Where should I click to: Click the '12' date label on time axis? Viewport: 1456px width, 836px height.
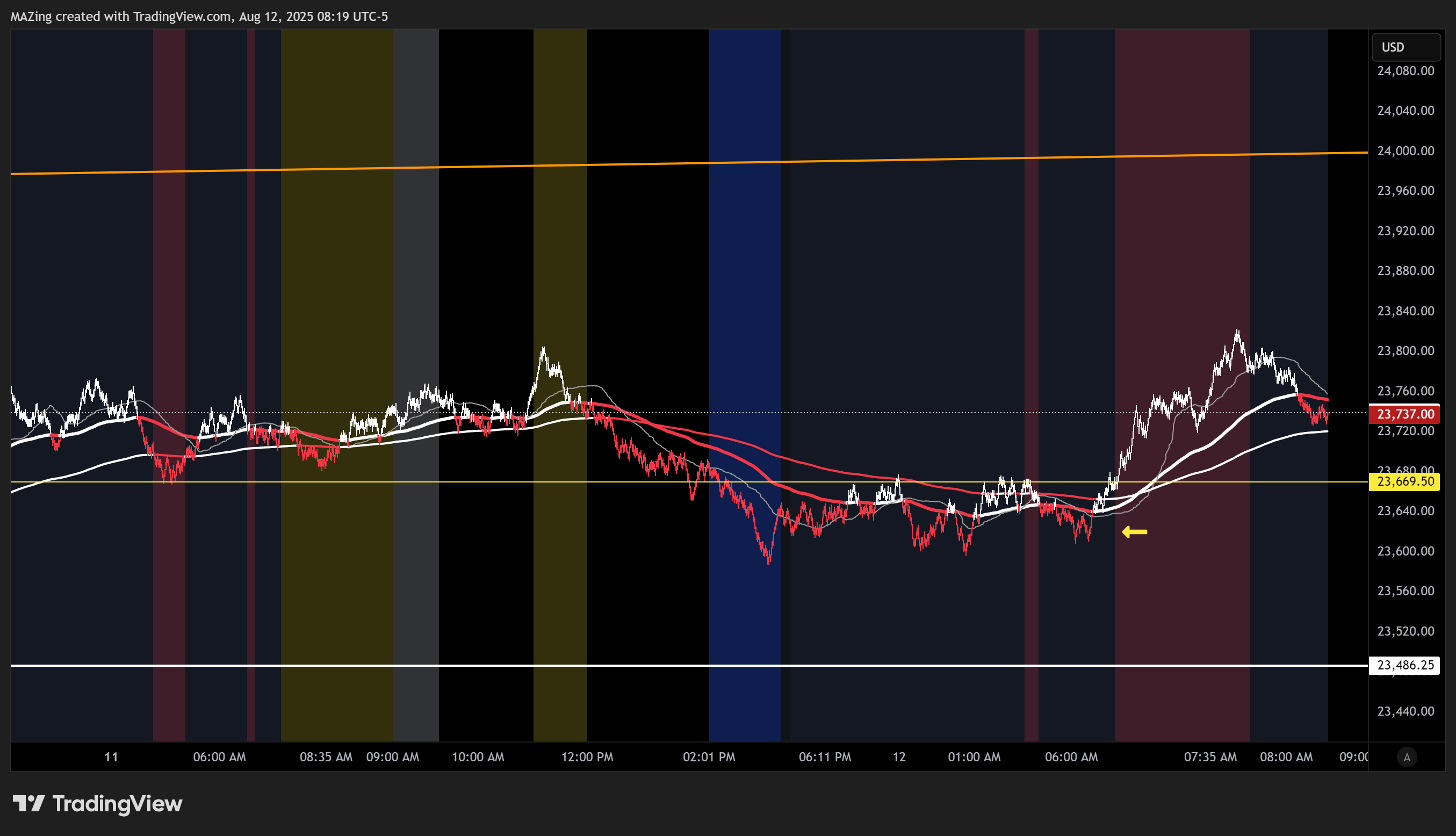point(899,758)
